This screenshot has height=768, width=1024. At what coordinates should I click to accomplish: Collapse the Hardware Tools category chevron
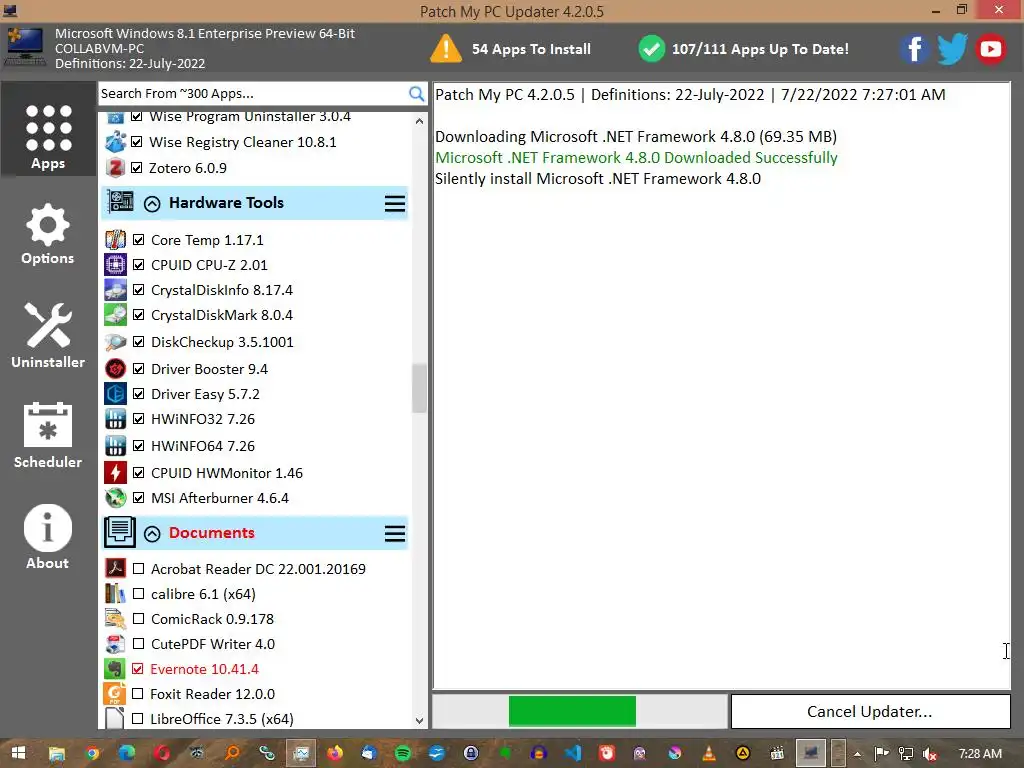[152, 204]
